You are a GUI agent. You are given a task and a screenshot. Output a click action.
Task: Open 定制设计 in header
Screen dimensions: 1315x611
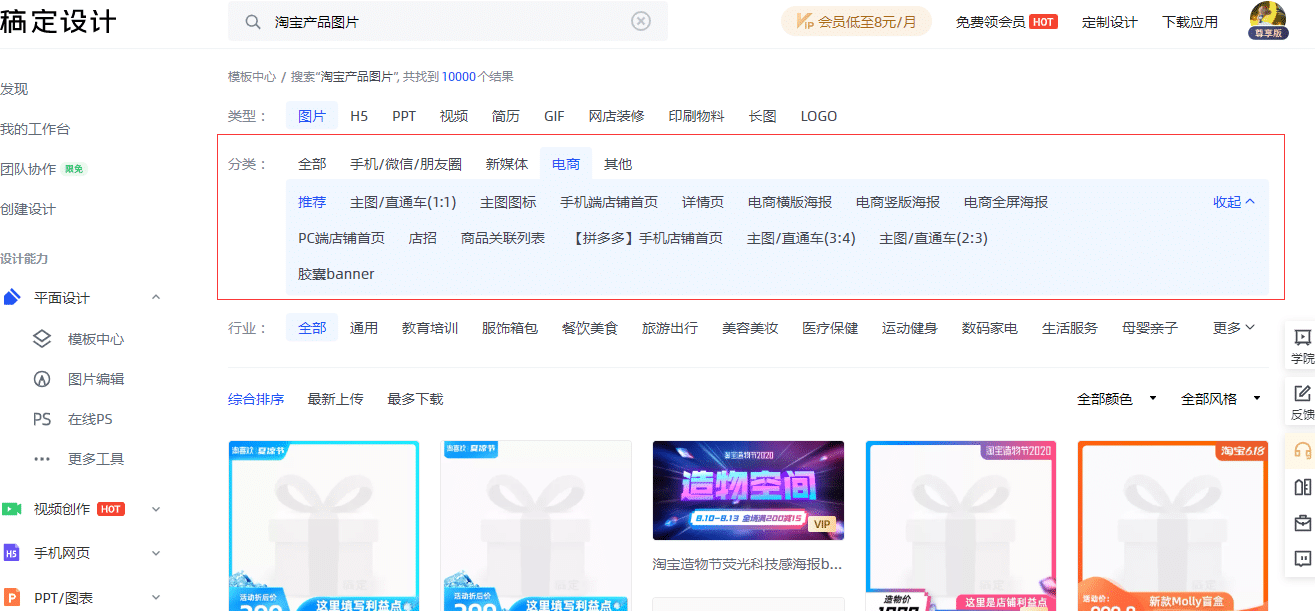1110,22
